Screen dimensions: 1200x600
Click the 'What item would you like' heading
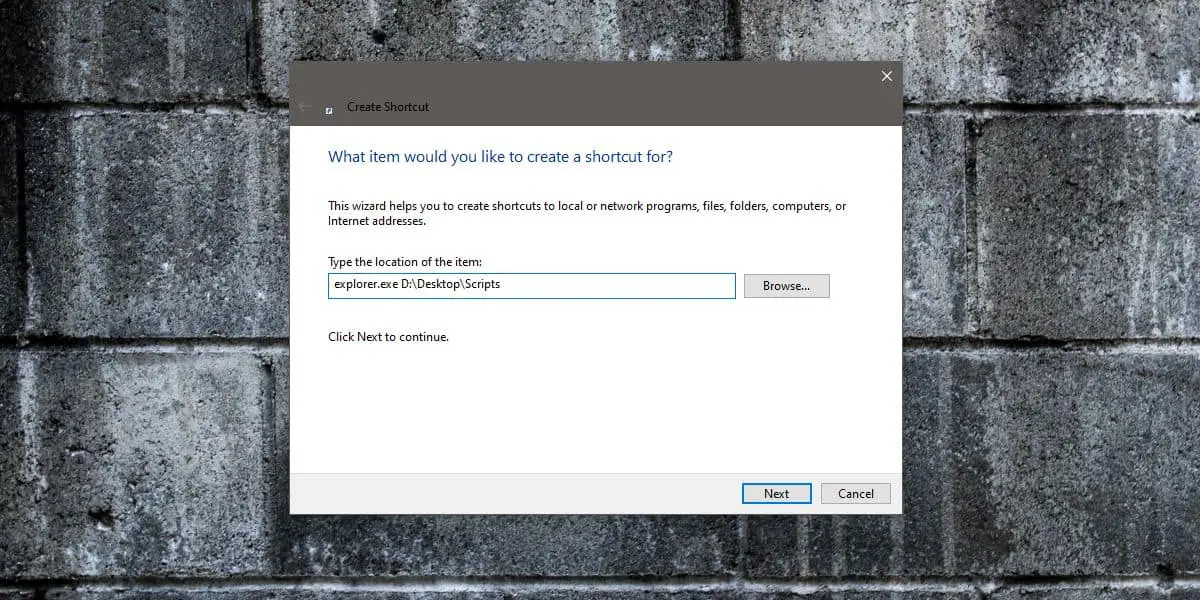pos(500,157)
